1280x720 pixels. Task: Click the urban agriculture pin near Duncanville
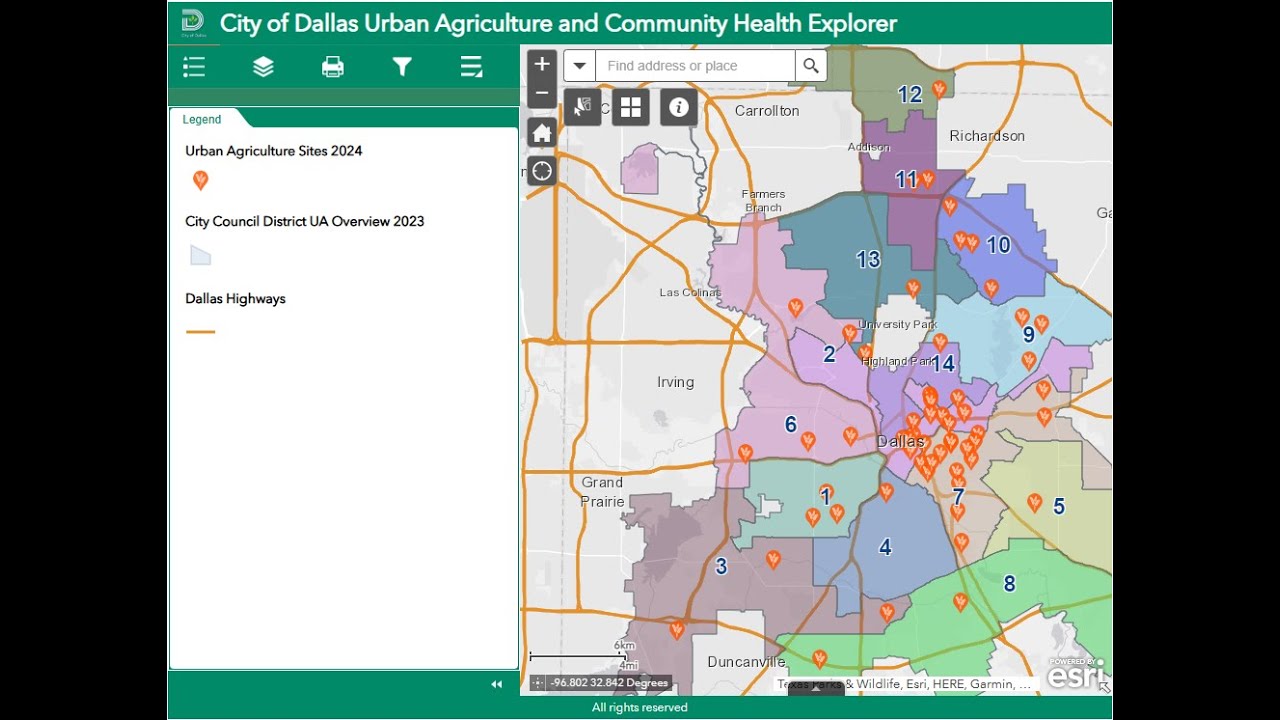(x=819, y=659)
